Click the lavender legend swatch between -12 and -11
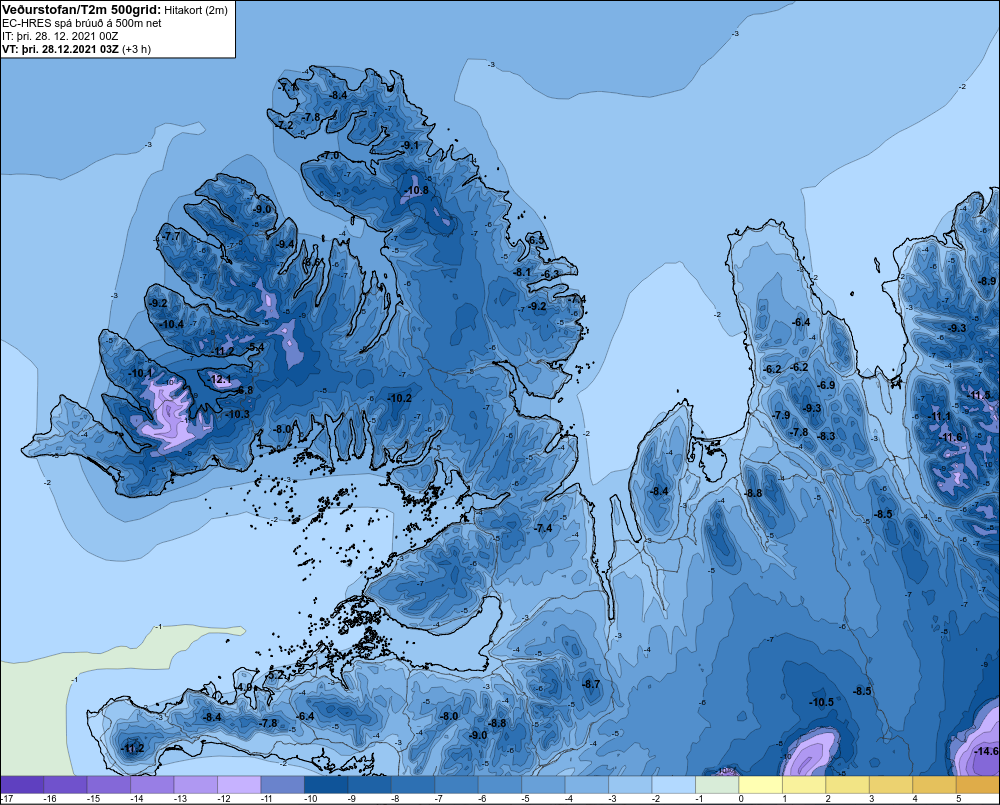The width and height of the screenshot is (1000, 805). pos(239,784)
